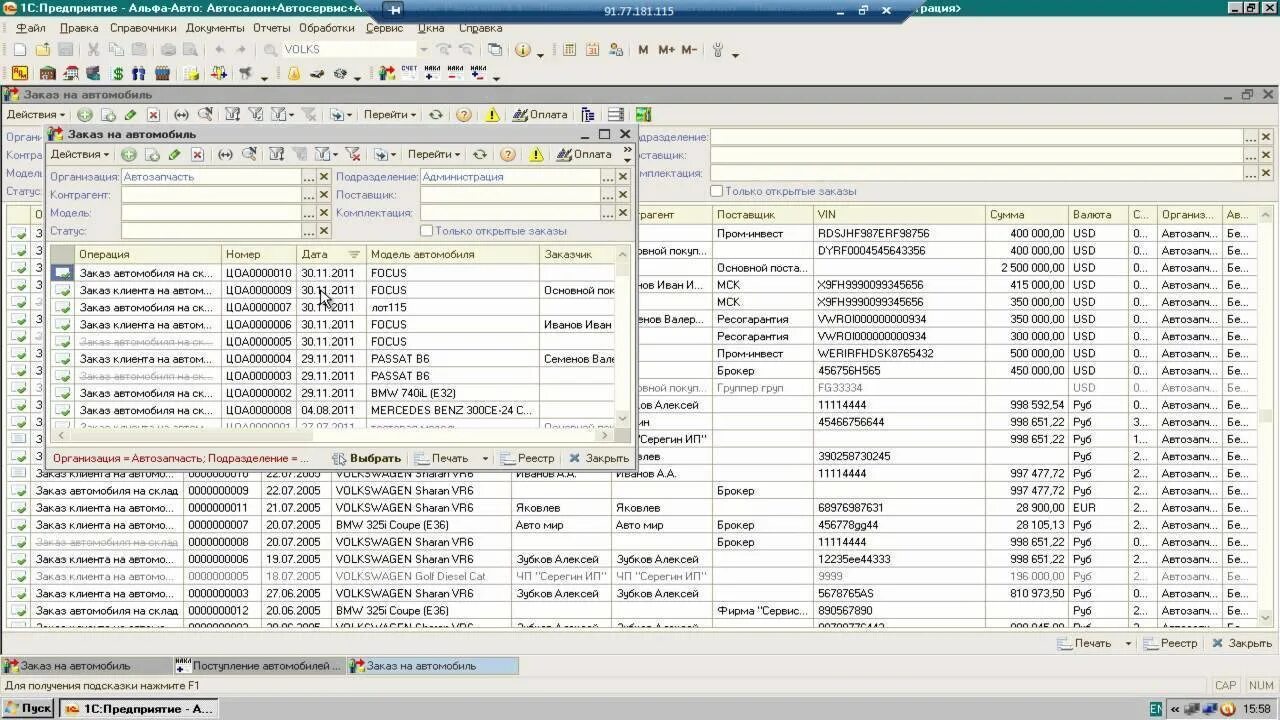Click Windows Пуск start button
The height and width of the screenshot is (720, 1280).
[x=28, y=709]
